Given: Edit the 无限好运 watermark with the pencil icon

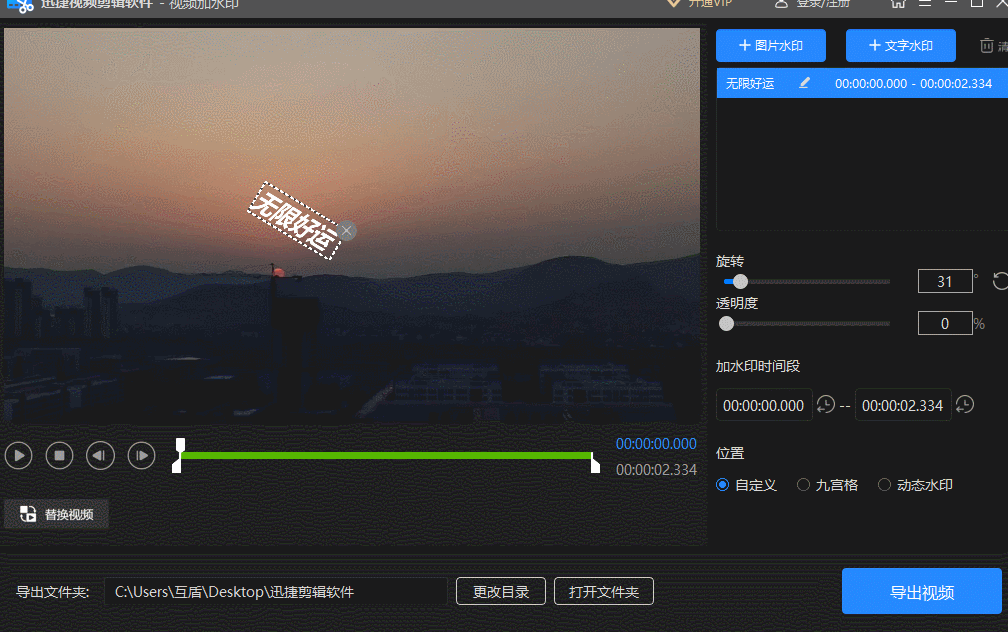Looking at the screenshot, I should pyautogui.click(x=804, y=83).
